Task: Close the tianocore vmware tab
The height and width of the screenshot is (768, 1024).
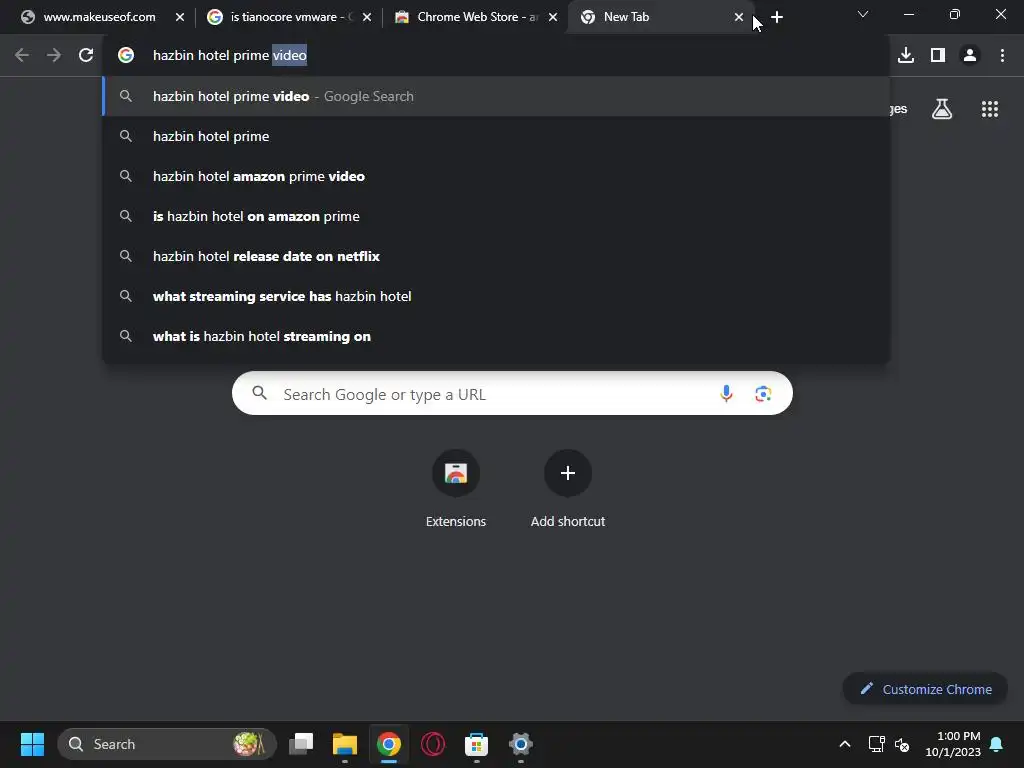Action: [x=367, y=17]
